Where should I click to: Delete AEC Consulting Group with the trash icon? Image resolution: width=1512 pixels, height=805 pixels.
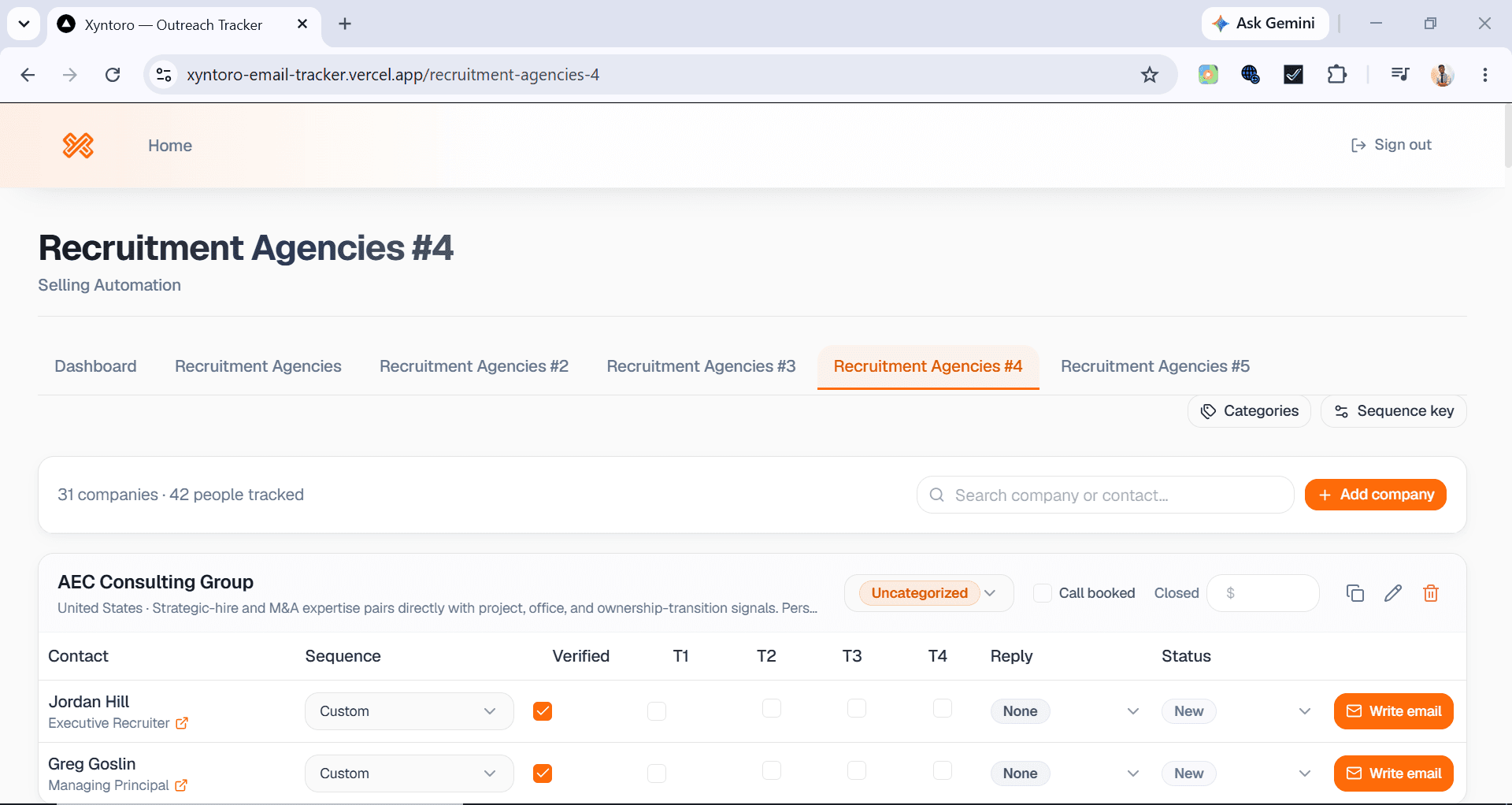click(1431, 593)
